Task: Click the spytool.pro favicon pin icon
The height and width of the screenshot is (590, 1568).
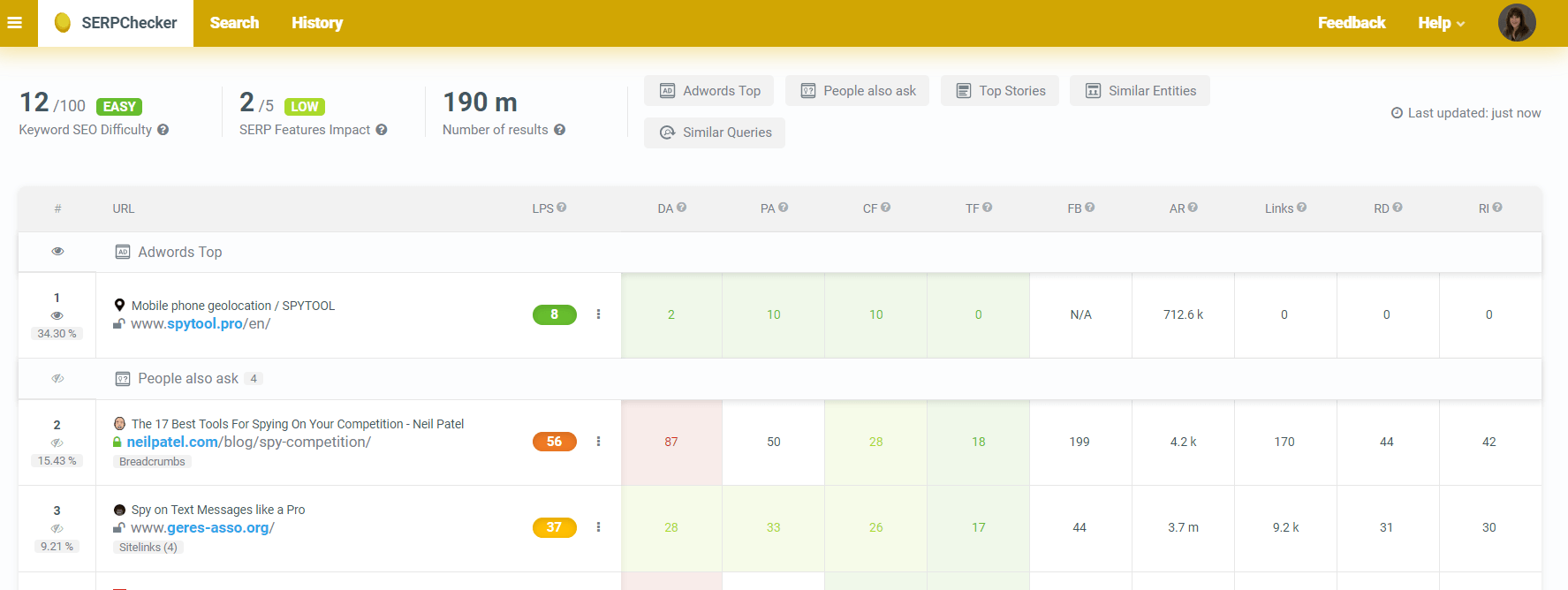Action: point(119,306)
